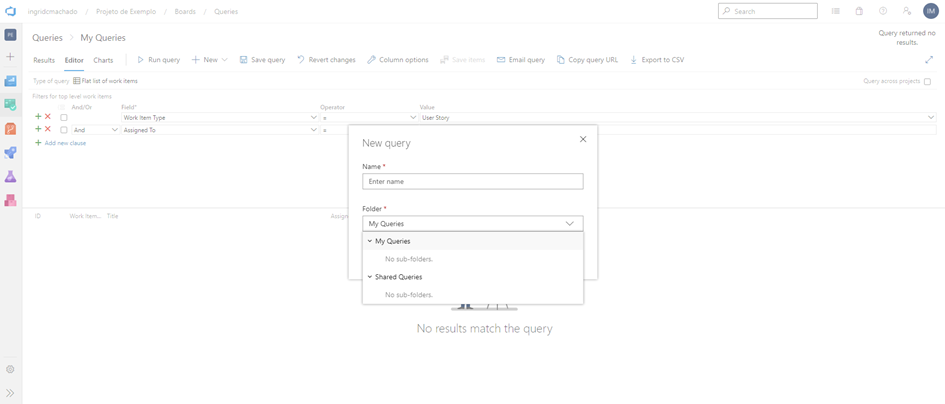Click Export to CSV

657,60
